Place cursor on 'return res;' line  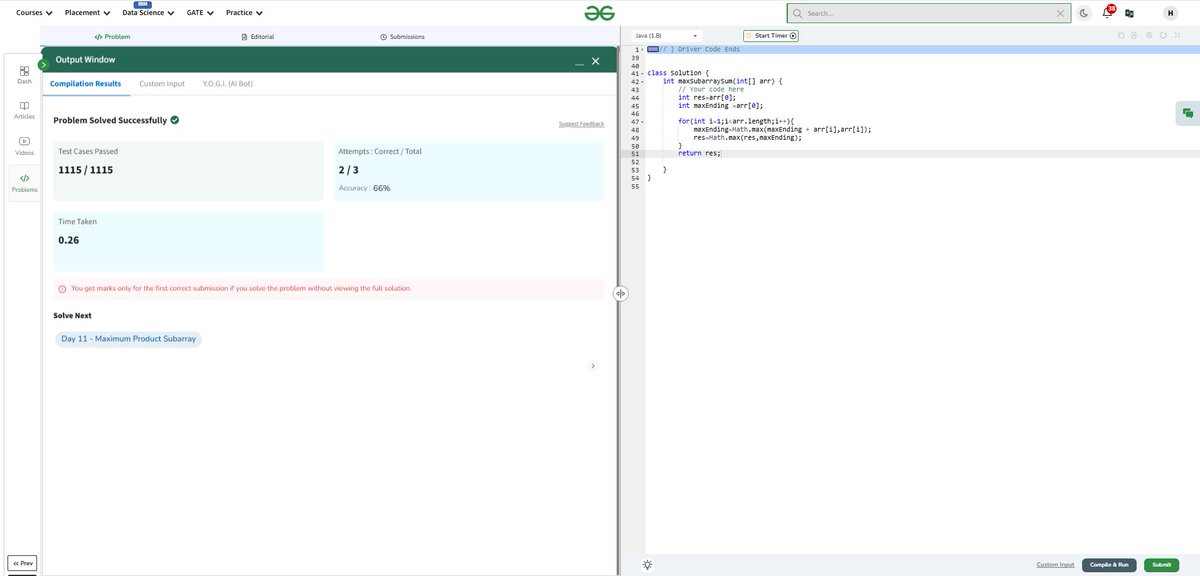tap(699, 154)
